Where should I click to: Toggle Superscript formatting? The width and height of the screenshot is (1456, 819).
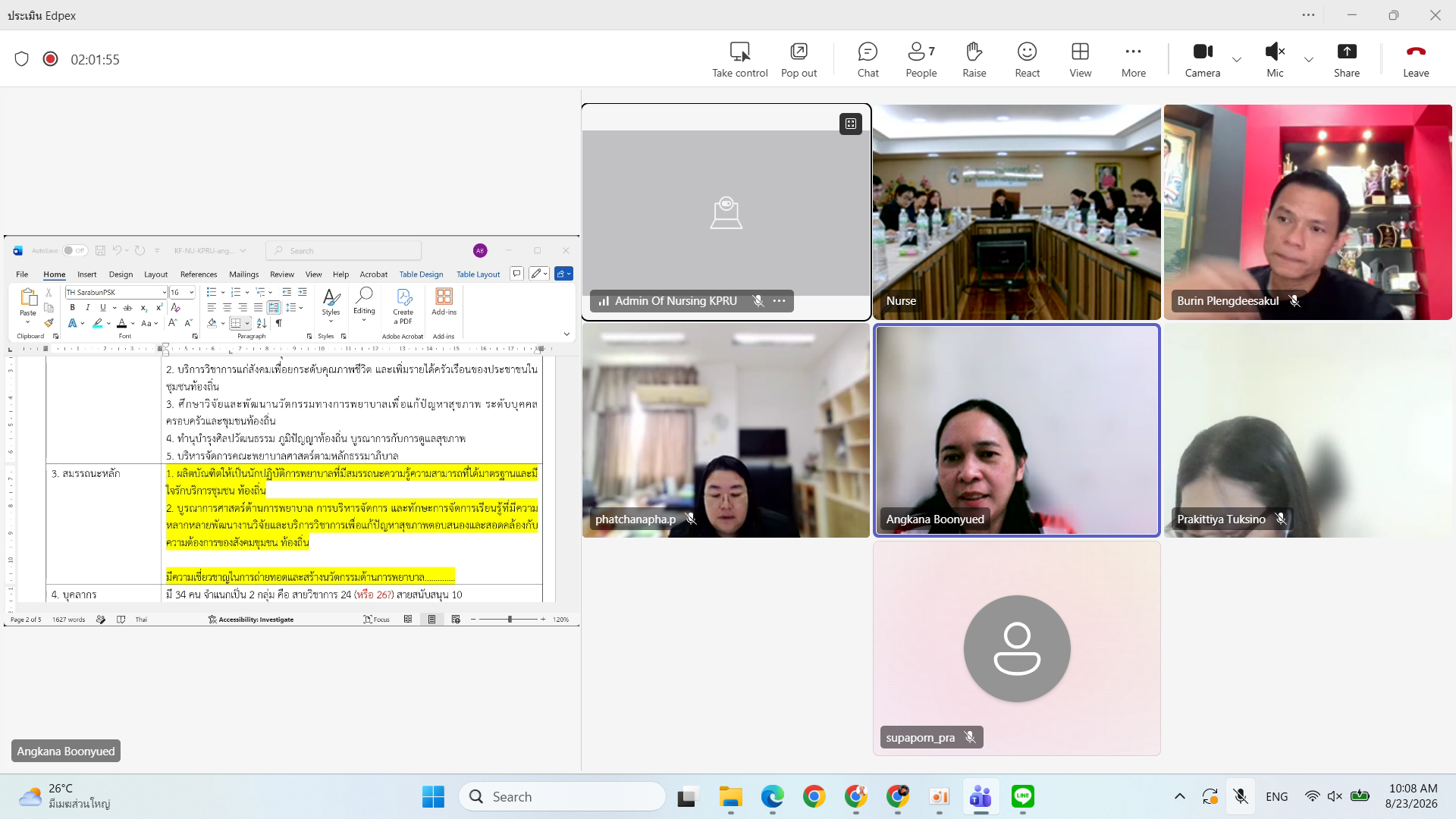(159, 308)
